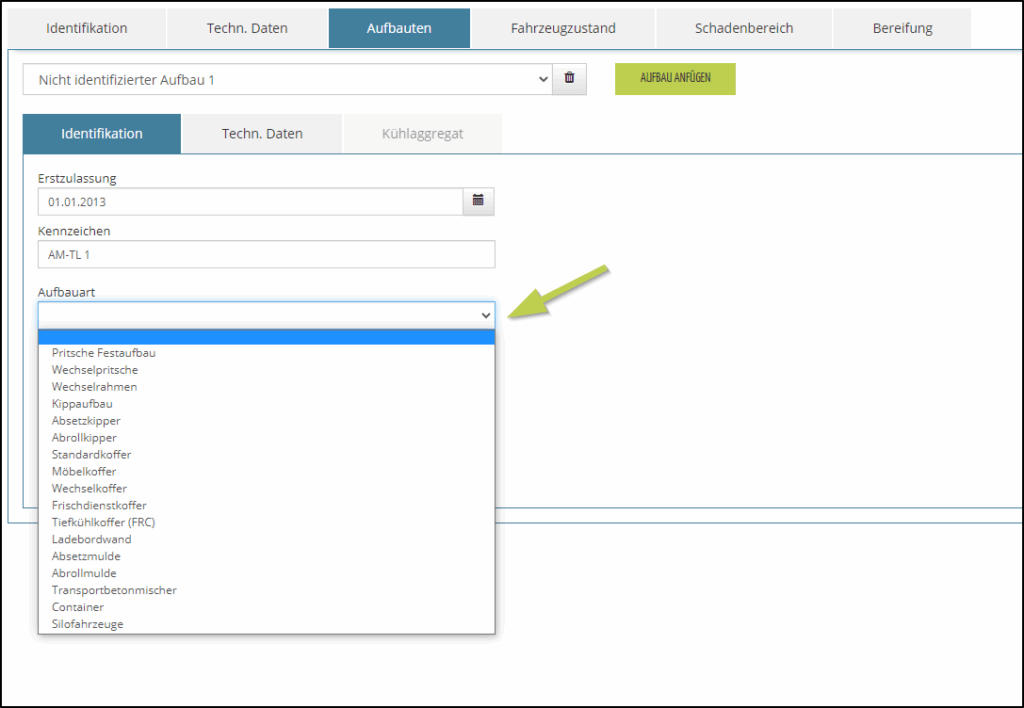The width and height of the screenshot is (1024, 708).
Task: Go to the Bereifung tab
Action: [901, 28]
